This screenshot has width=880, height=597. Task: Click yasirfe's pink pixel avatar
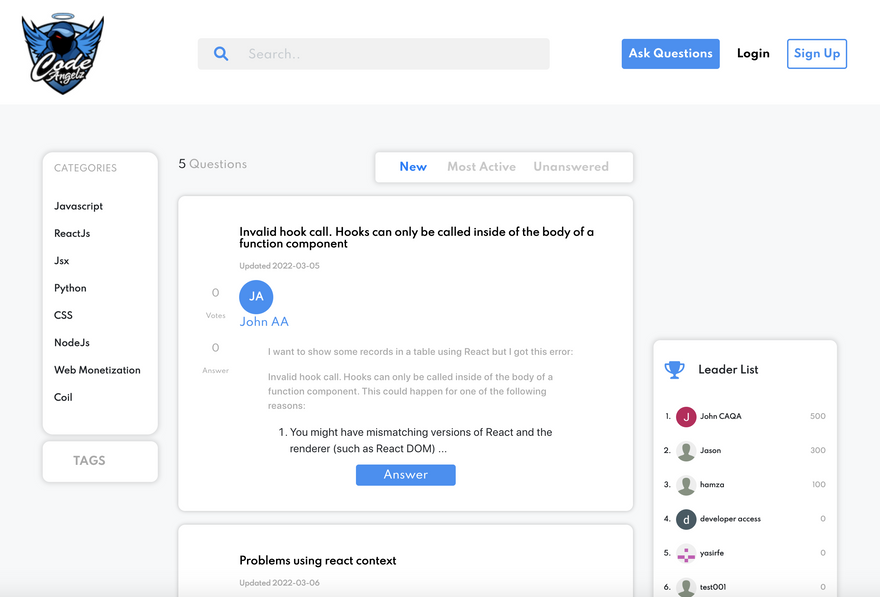point(686,553)
